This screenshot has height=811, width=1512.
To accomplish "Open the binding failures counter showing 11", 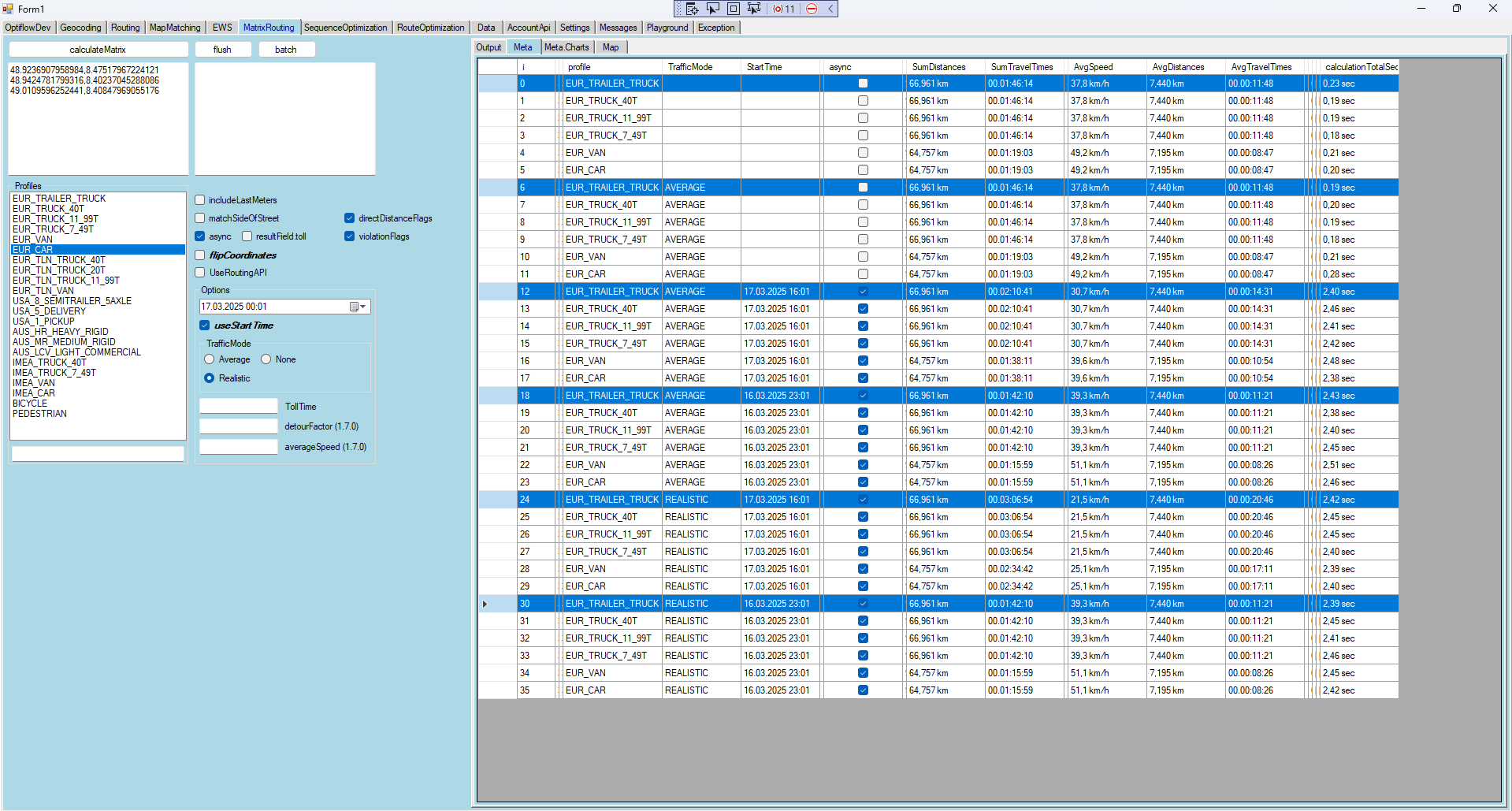I will pyautogui.click(x=784, y=9).
